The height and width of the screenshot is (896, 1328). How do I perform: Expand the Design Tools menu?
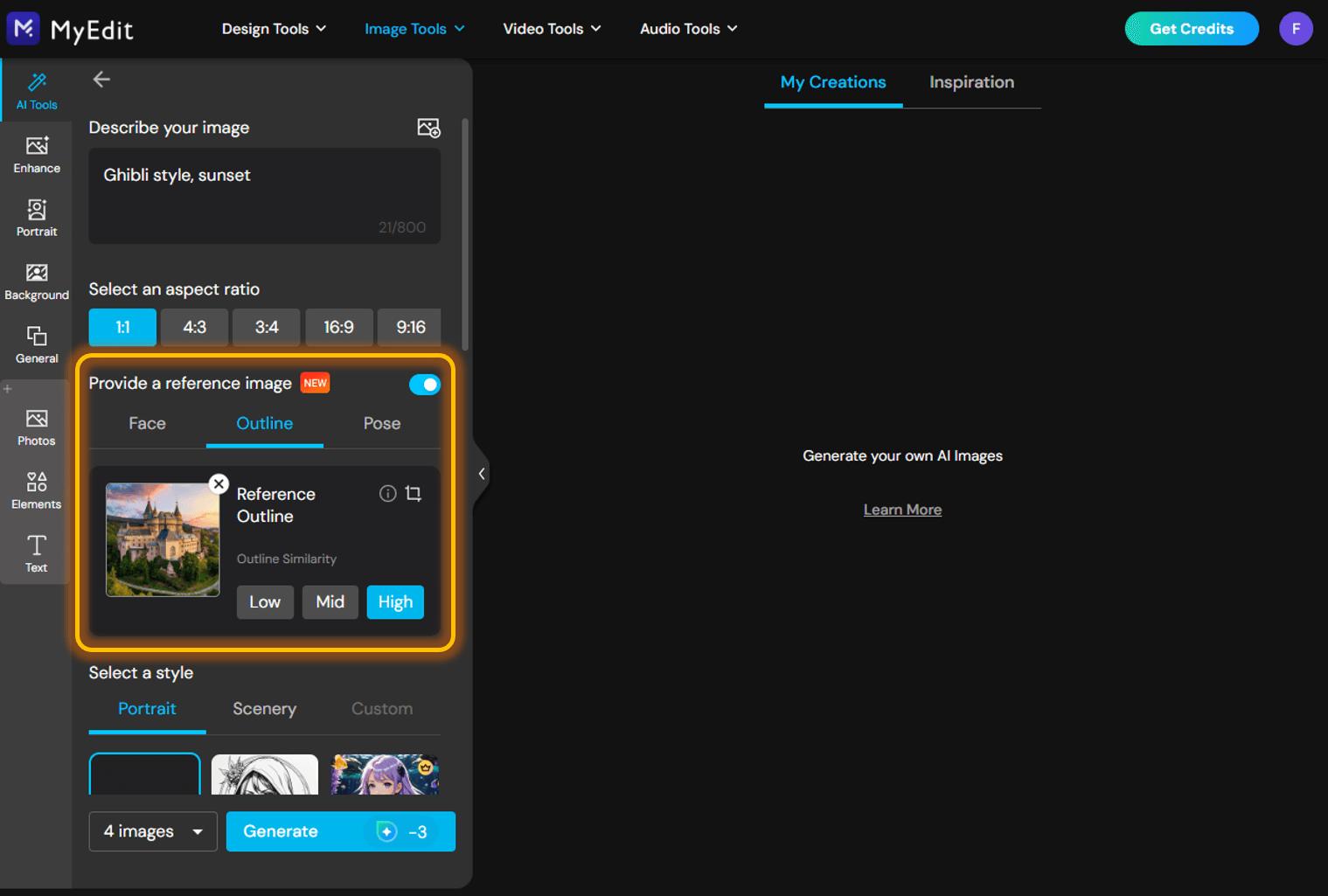[x=274, y=29]
